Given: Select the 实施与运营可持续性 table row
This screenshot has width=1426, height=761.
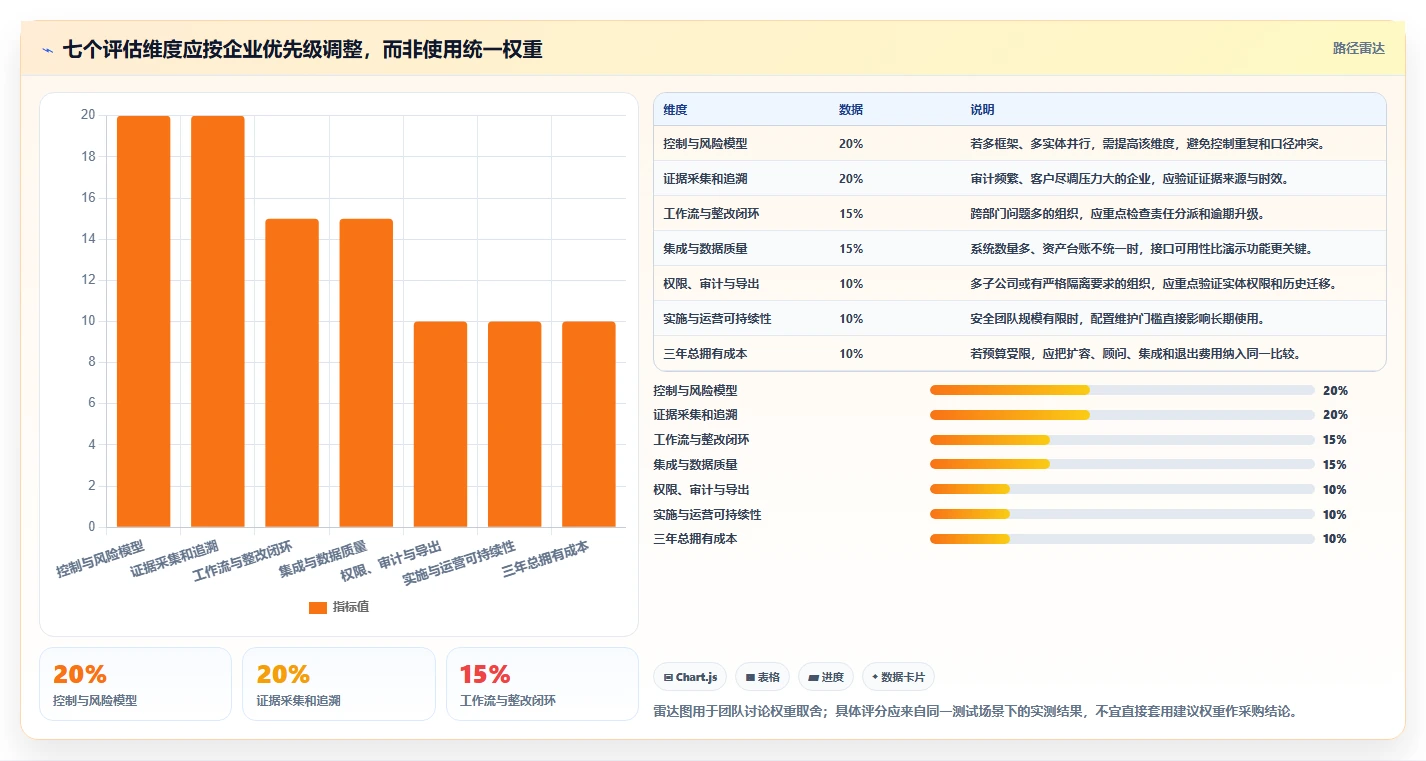Looking at the screenshot, I should coord(1019,319).
